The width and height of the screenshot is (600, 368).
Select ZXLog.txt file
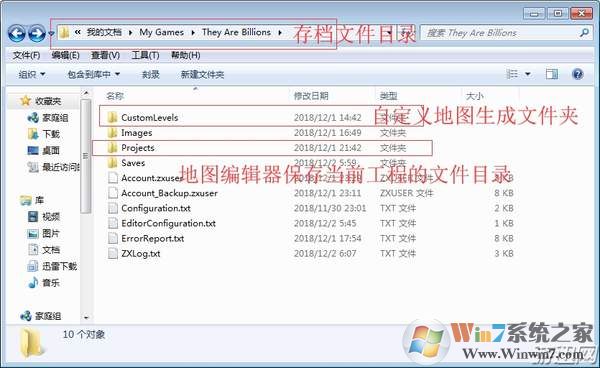pyautogui.click(x=140, y=254)
